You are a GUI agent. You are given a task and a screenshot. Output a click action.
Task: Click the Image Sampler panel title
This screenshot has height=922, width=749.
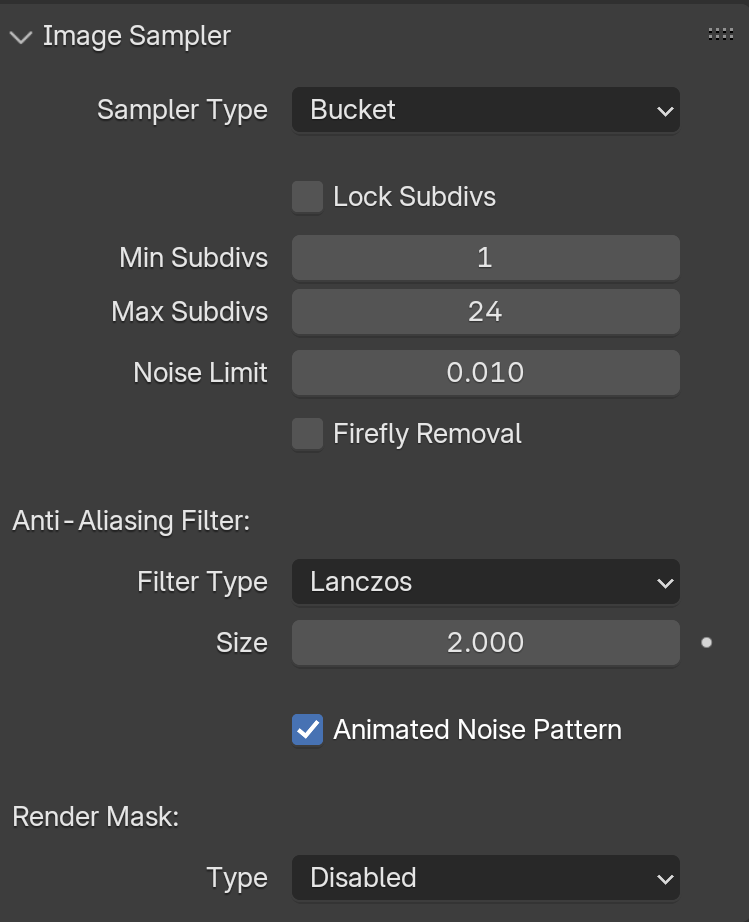pyautogui.click(x=136, y=36)
